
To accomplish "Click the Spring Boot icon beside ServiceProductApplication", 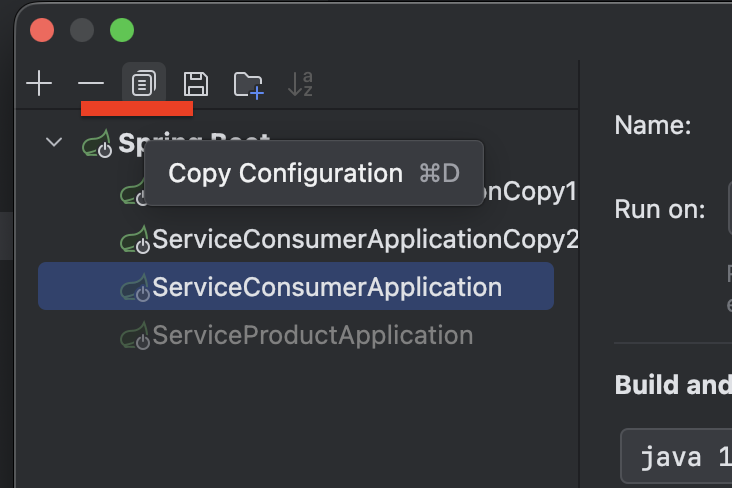I will click(x=134, y=336).
